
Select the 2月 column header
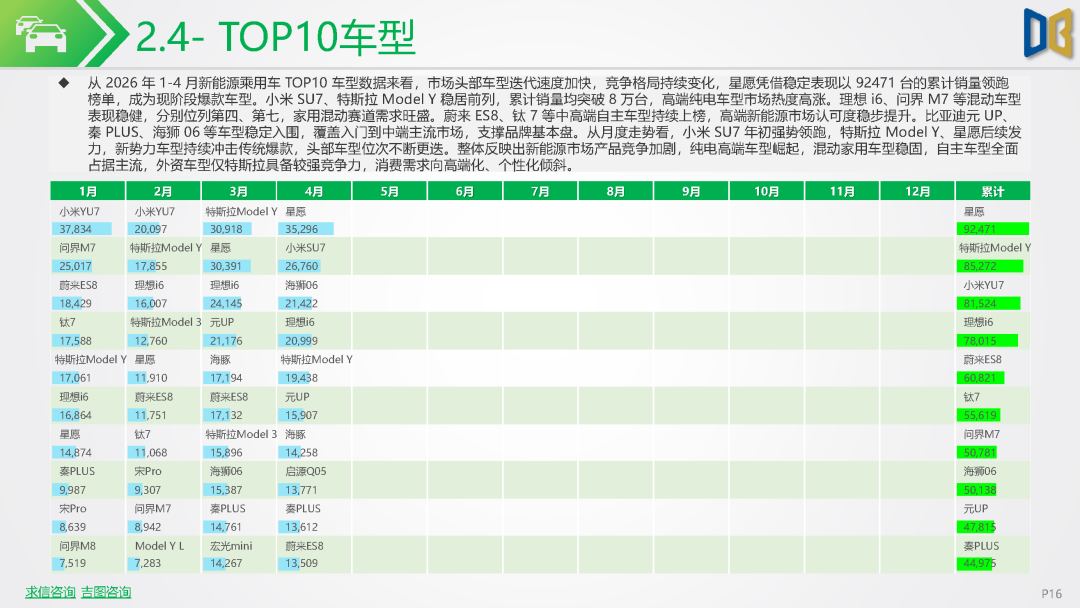(x=163, y=191)
